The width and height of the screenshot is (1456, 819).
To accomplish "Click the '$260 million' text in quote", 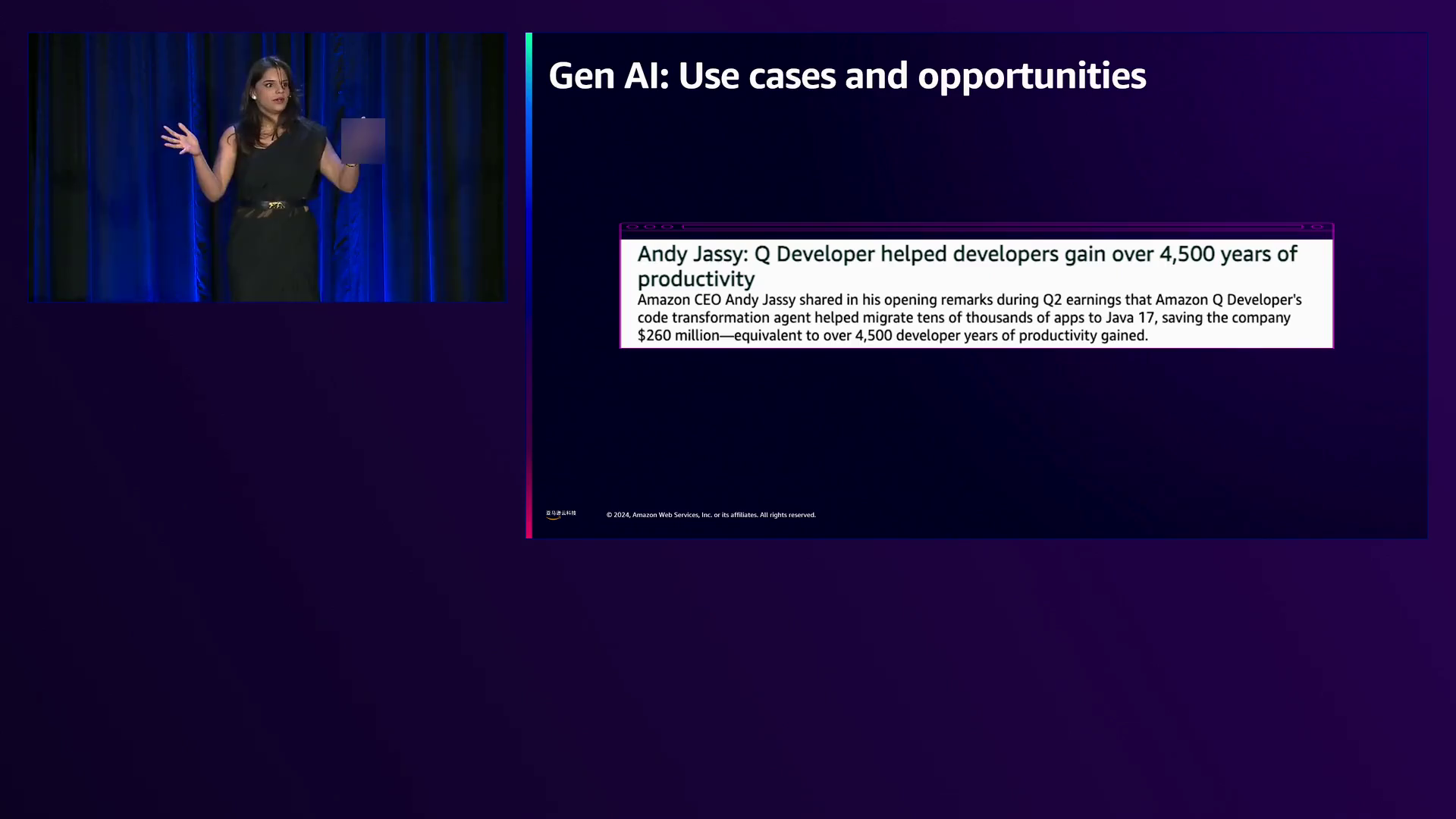I will 677,335.
